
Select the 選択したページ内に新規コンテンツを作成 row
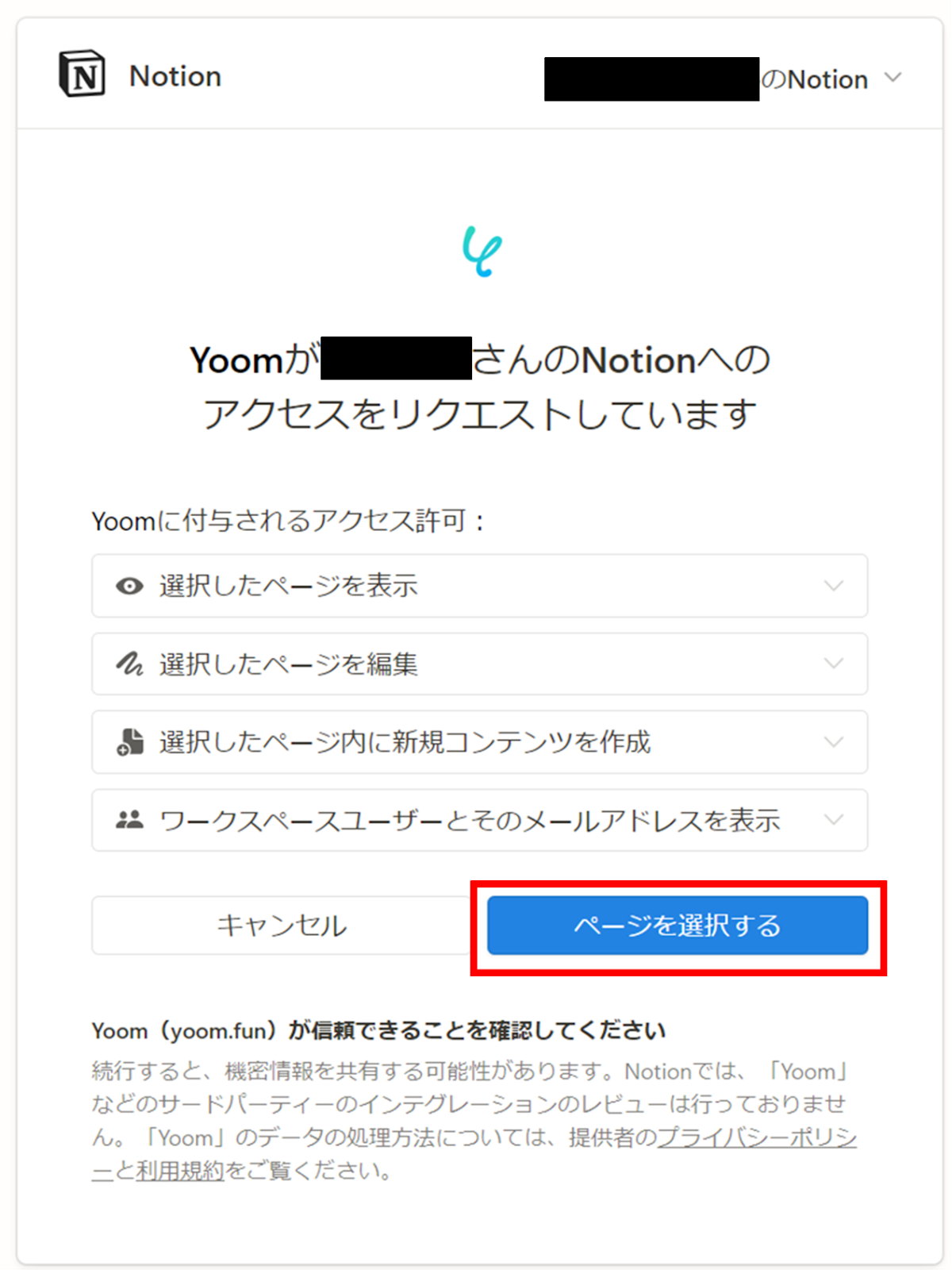tap(480, 742)
